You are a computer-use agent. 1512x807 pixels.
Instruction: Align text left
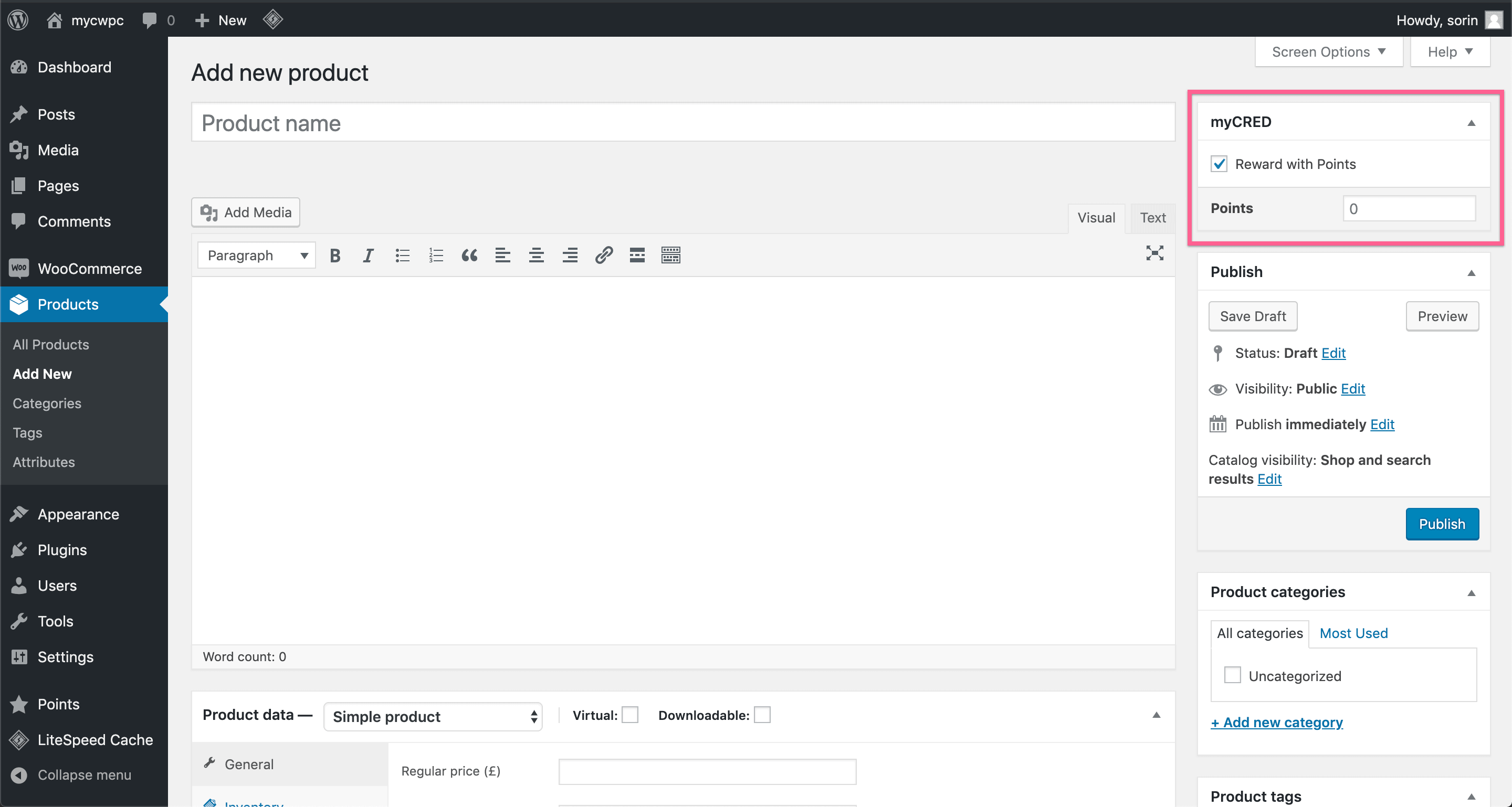click(x=502, y=255)
